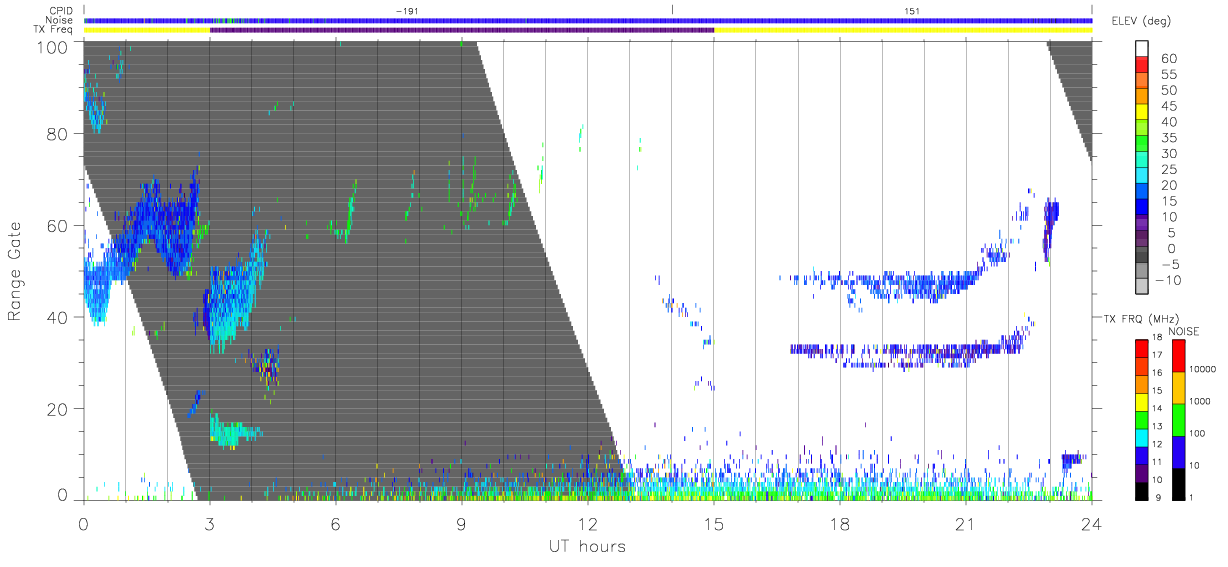The image size is (1228, 567).
Task: Click the white top segment of ELEV colorbar
Action: pyautogui.click(x=1142, y=49)
